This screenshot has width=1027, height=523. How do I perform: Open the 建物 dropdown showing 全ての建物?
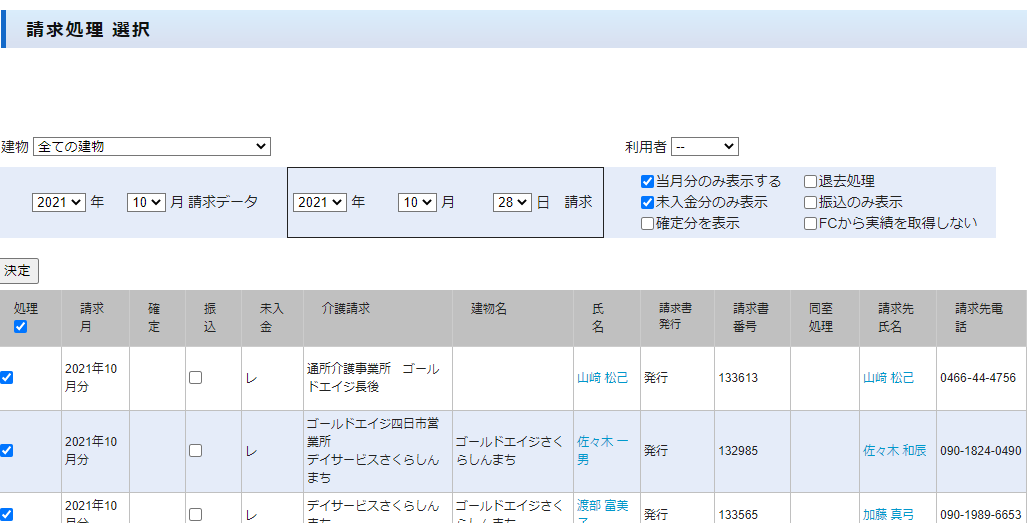point(152,147)
